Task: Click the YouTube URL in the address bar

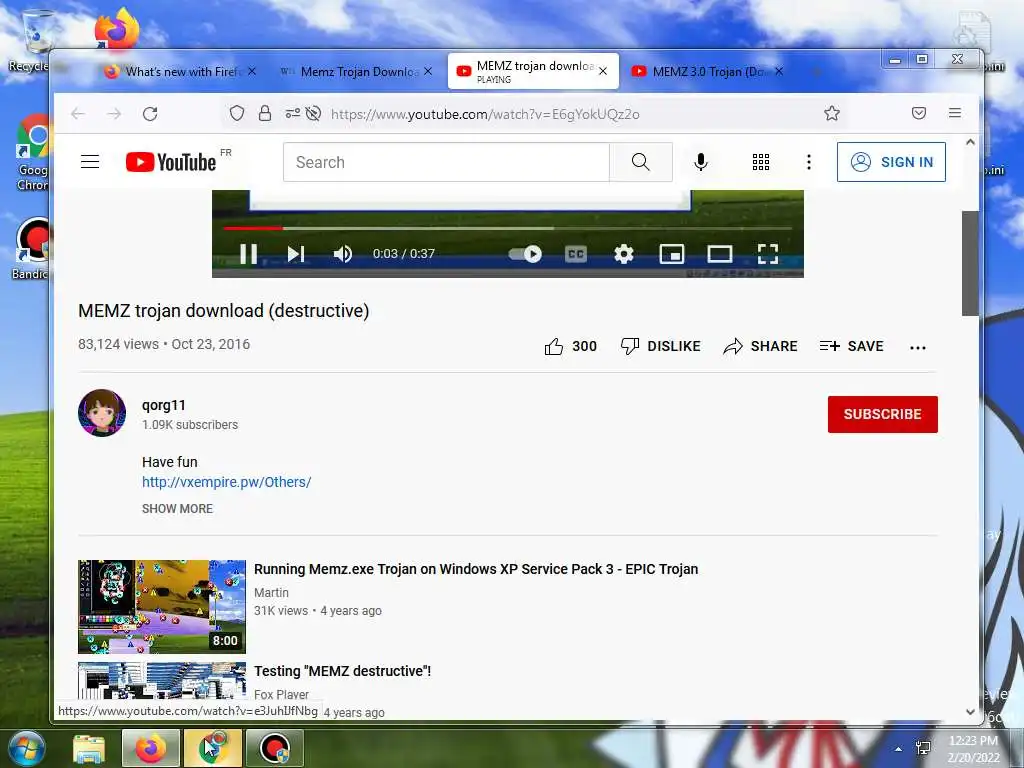Action: 485,114
